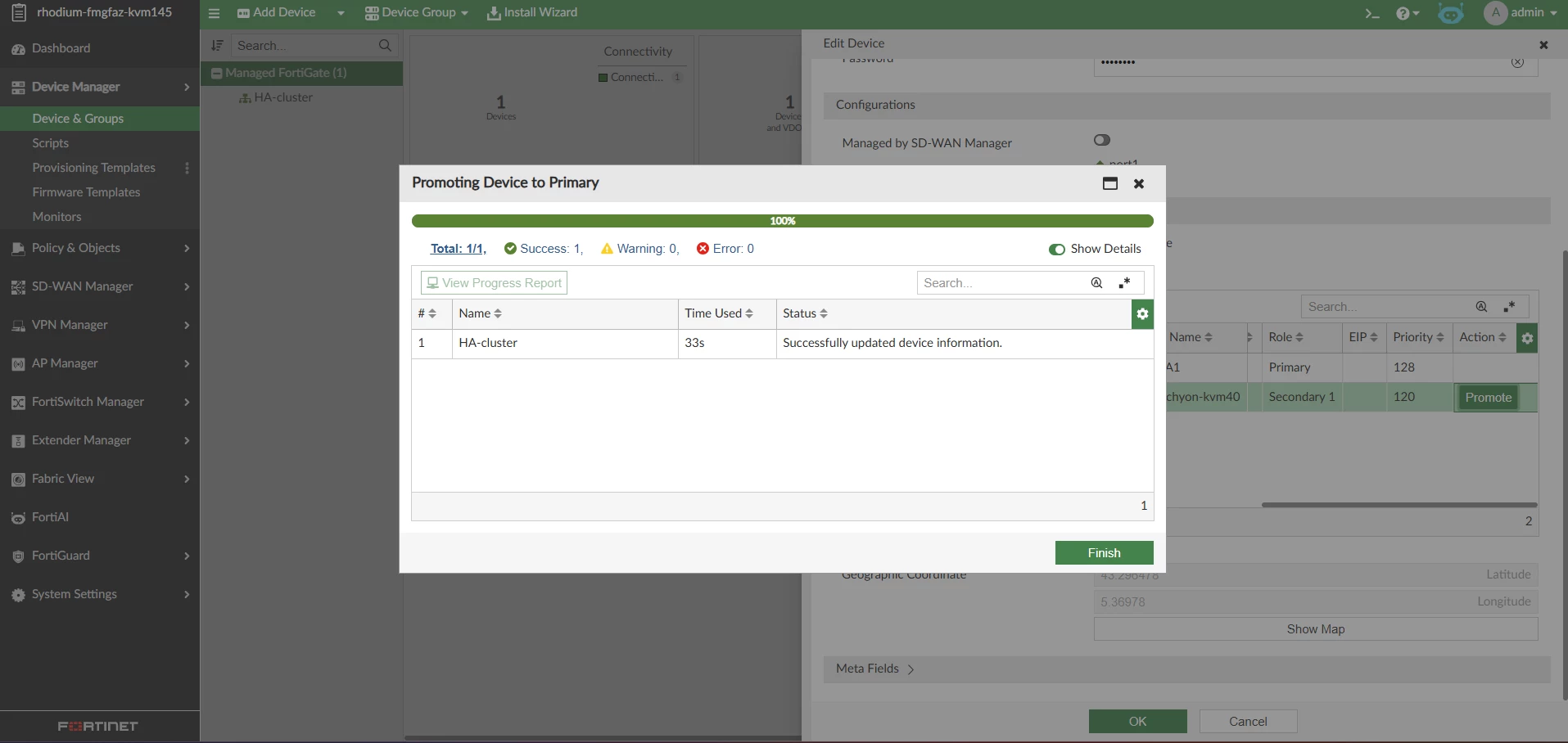Click the magnifier icon in device search

385,46
